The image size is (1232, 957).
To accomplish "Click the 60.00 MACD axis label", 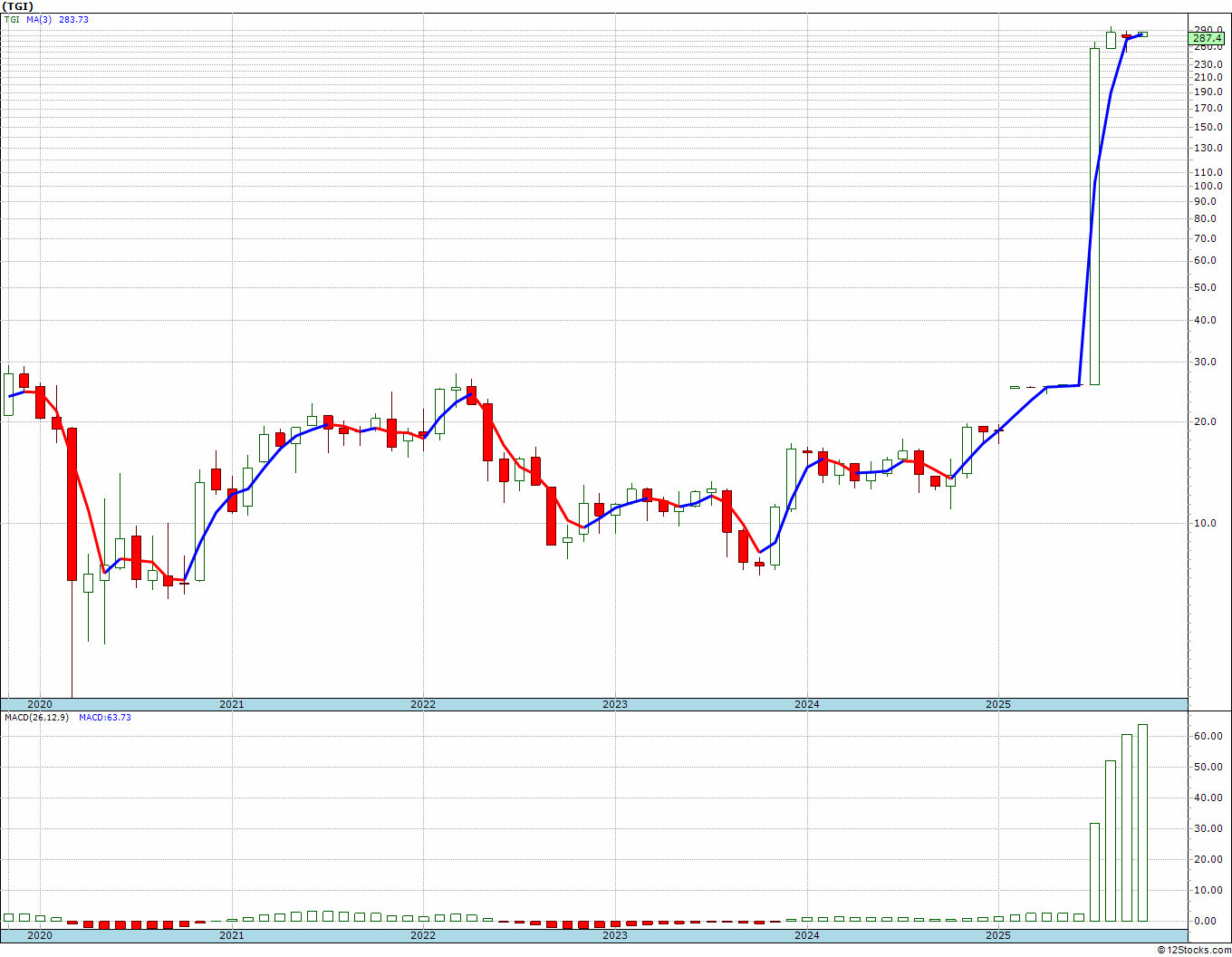I will tap(1209, 736).
